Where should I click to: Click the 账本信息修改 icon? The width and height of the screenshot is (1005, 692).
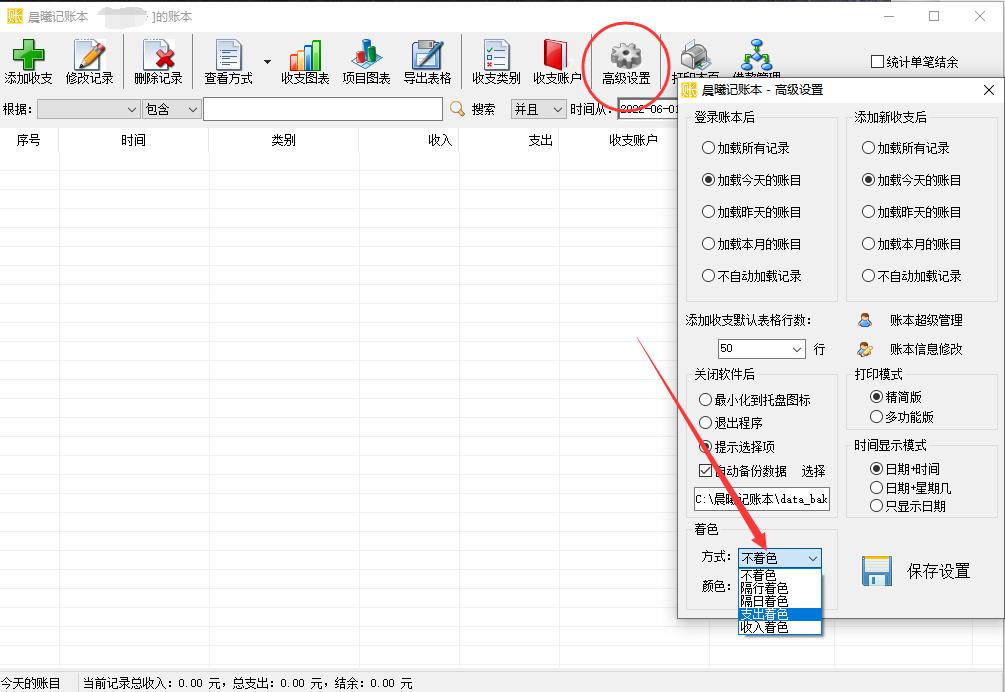coord(865,349)
